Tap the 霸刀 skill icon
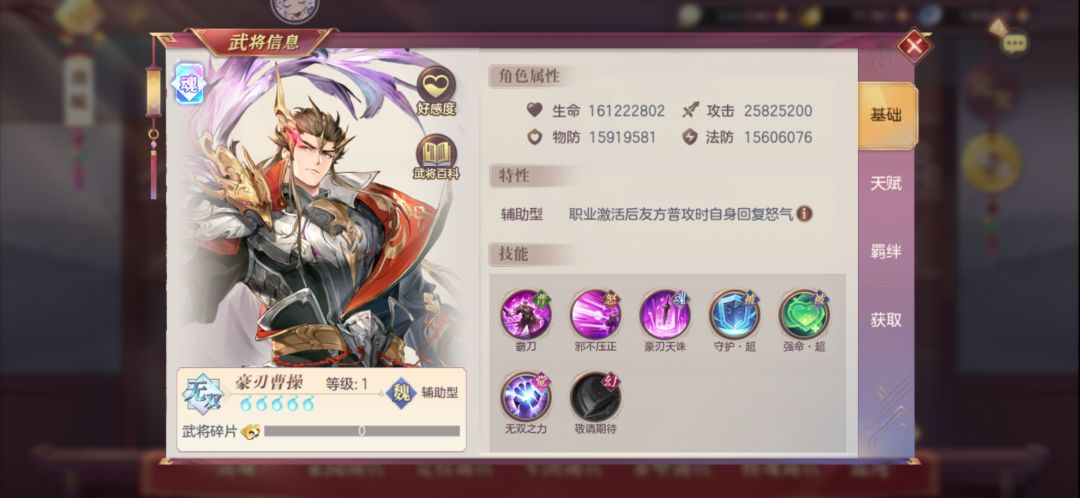This screenshot has width=1080, height=498. (x=526, y=315)
